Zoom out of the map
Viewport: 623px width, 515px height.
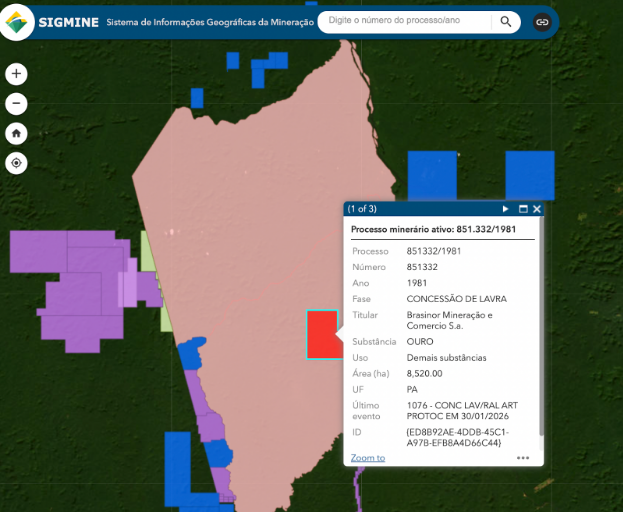pos(16,103)
